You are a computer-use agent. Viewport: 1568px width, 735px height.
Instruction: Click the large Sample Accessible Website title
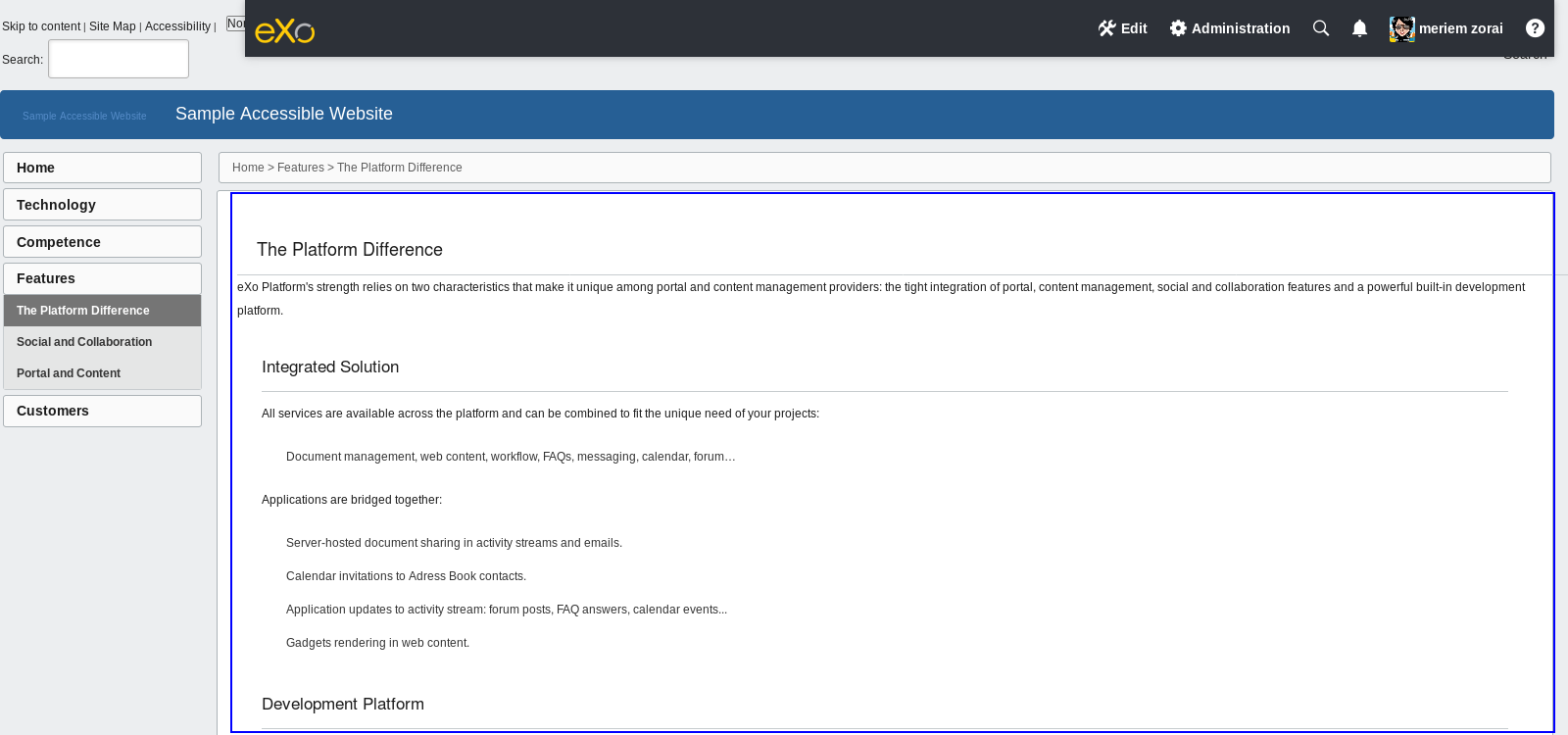coord(284,114)
